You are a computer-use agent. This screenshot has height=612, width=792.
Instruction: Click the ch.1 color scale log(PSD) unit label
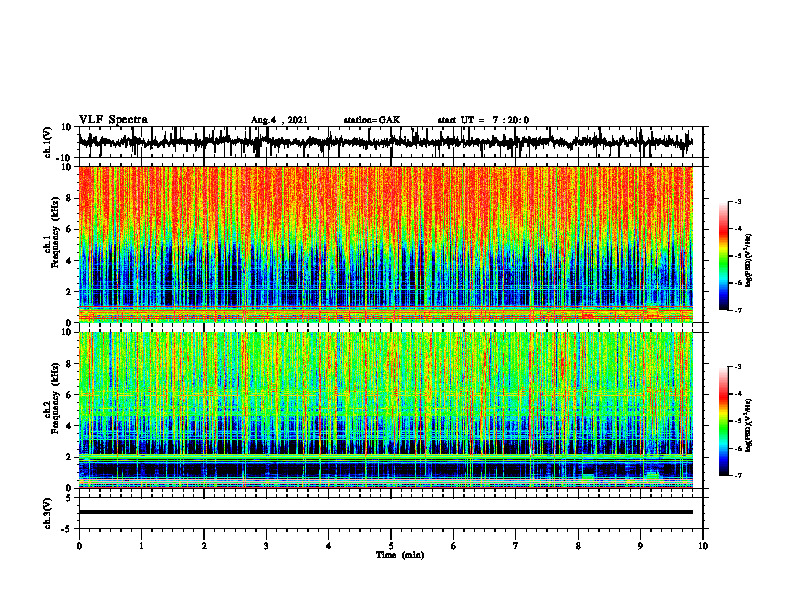pos(749,261)
